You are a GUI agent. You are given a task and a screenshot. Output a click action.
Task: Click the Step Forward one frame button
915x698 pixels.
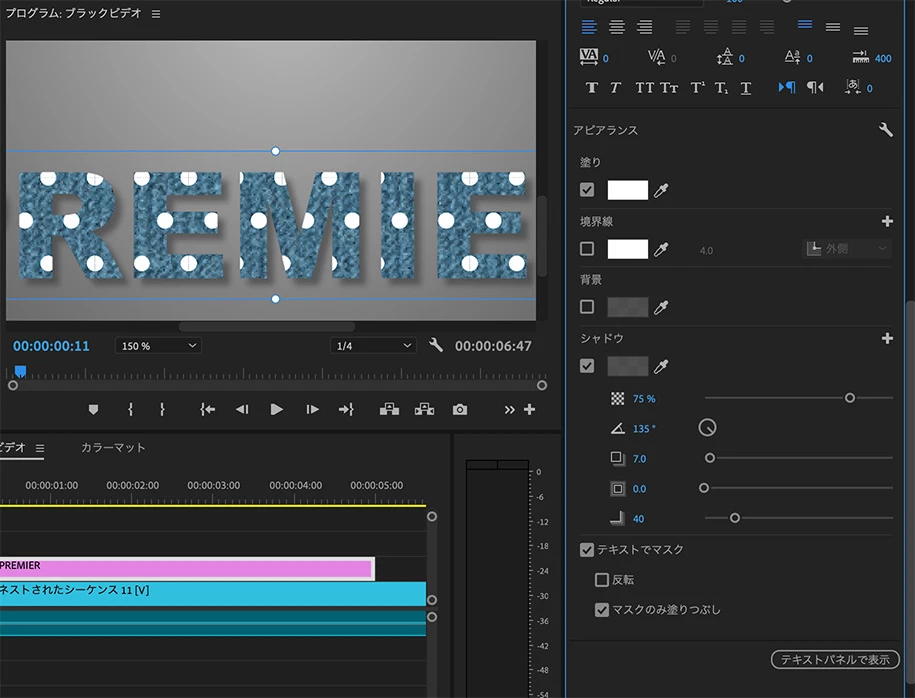pyautogui.click(x=312, y=409)
